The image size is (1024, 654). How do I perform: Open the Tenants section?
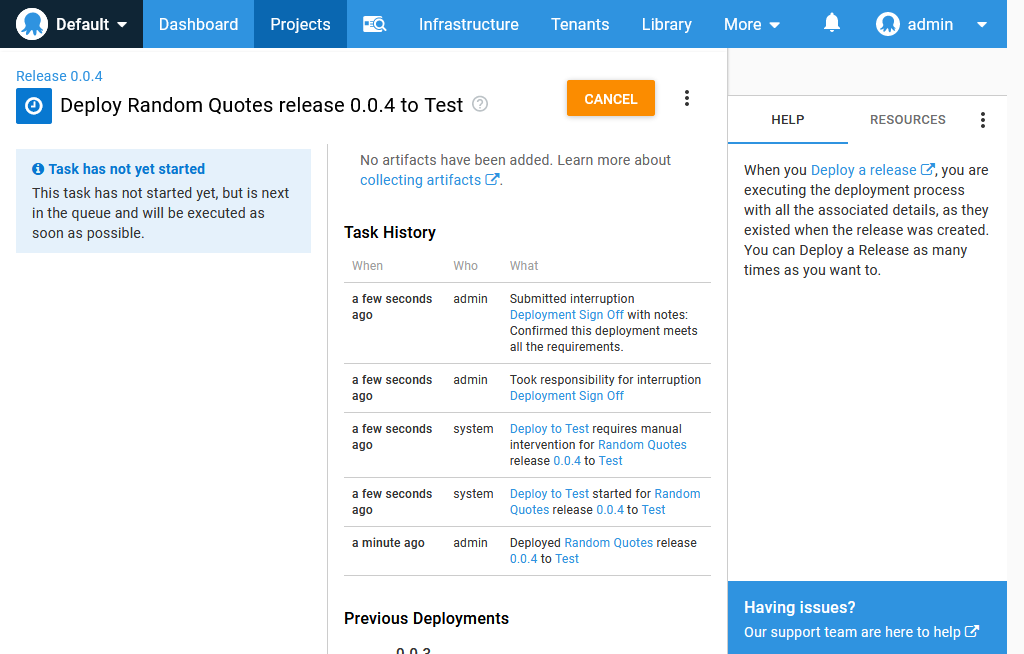point(580,24)
